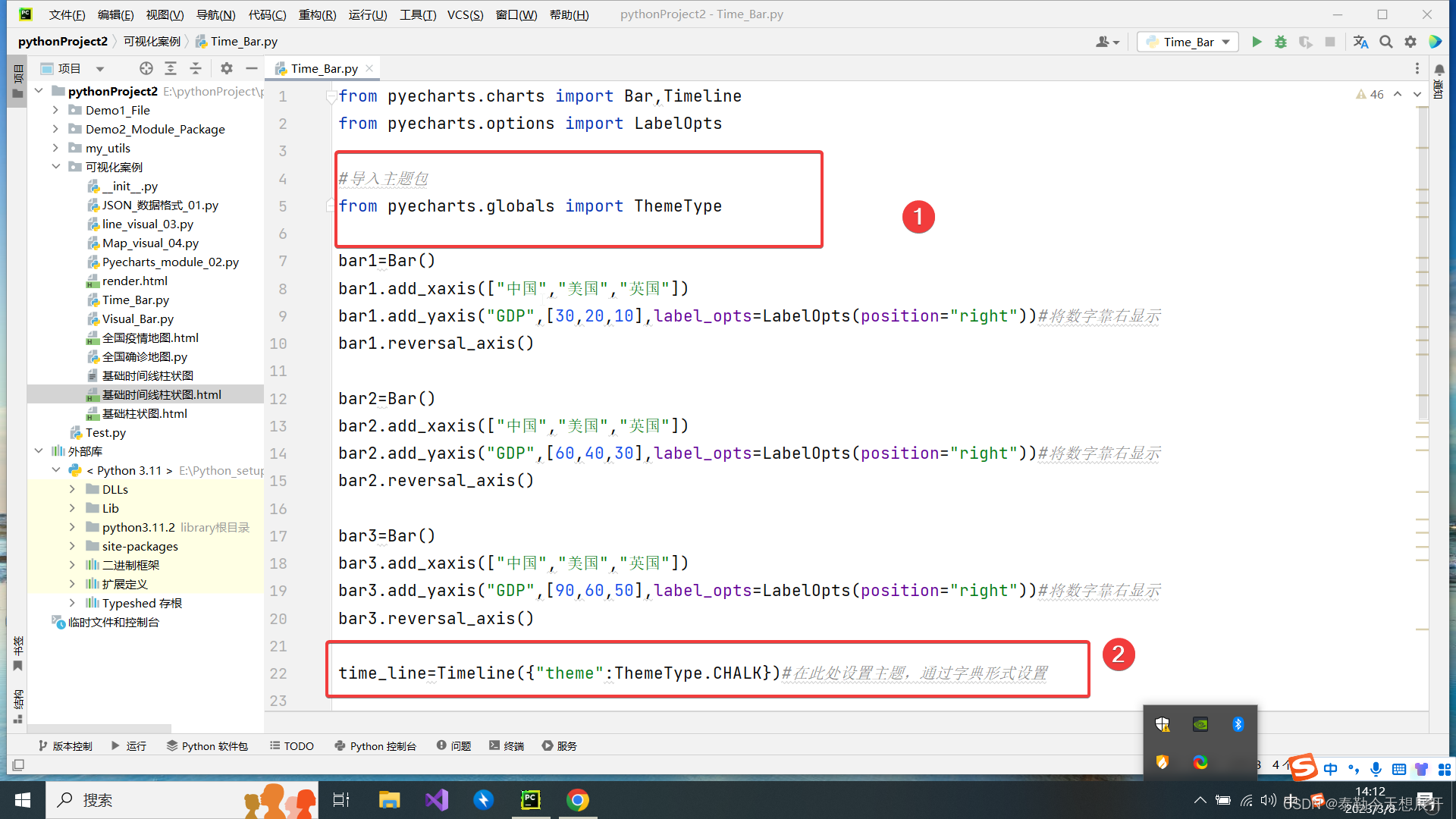This screenshot has width=1456, height=819.
Task: Open Visual_Bar.py in project tree
Action: 138,318
